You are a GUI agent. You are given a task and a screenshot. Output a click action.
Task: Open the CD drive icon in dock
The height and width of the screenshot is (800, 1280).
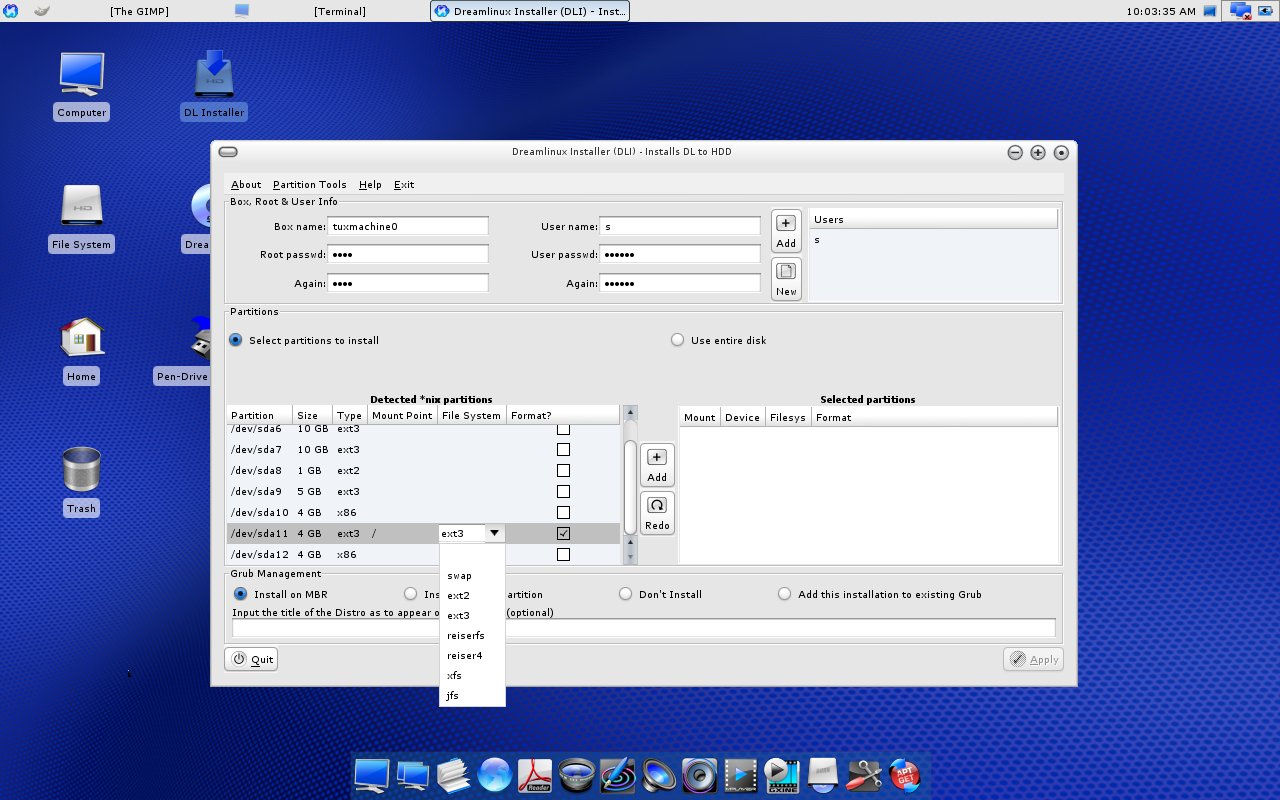tap(822, 774)
